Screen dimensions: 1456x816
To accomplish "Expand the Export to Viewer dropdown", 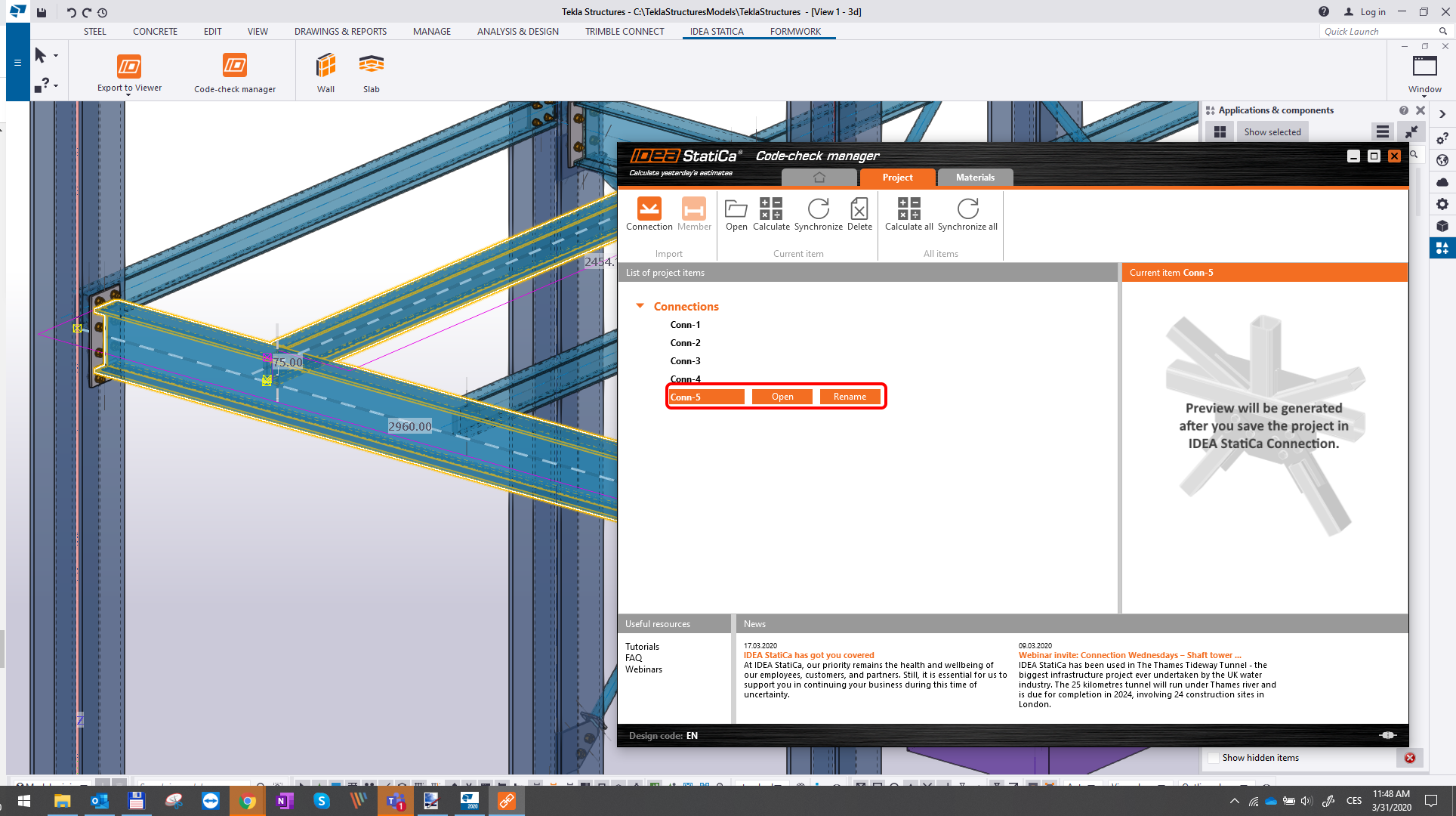I will point(128,95).
